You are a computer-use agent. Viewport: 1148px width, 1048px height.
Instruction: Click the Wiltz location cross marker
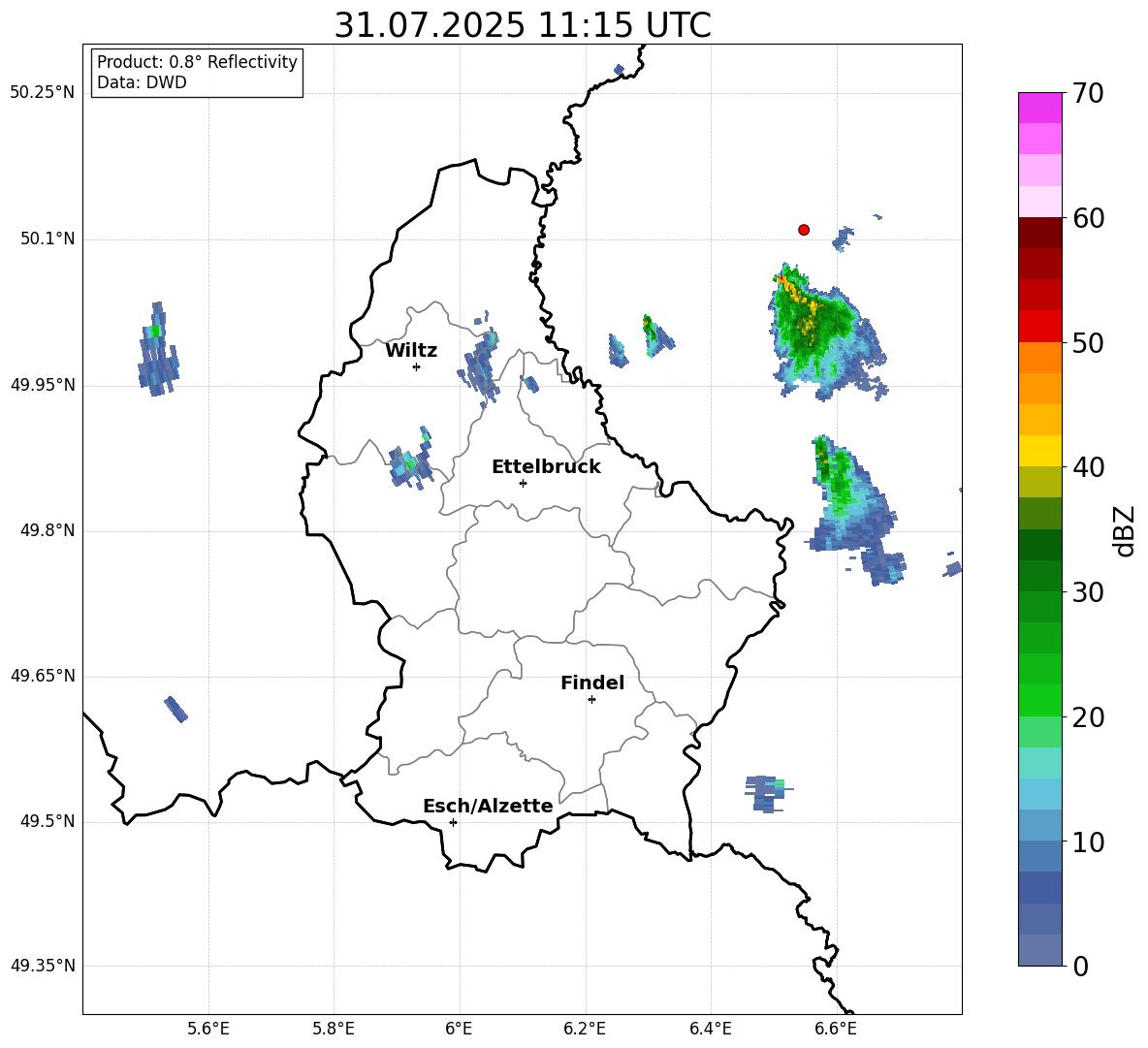click(416, 366)
